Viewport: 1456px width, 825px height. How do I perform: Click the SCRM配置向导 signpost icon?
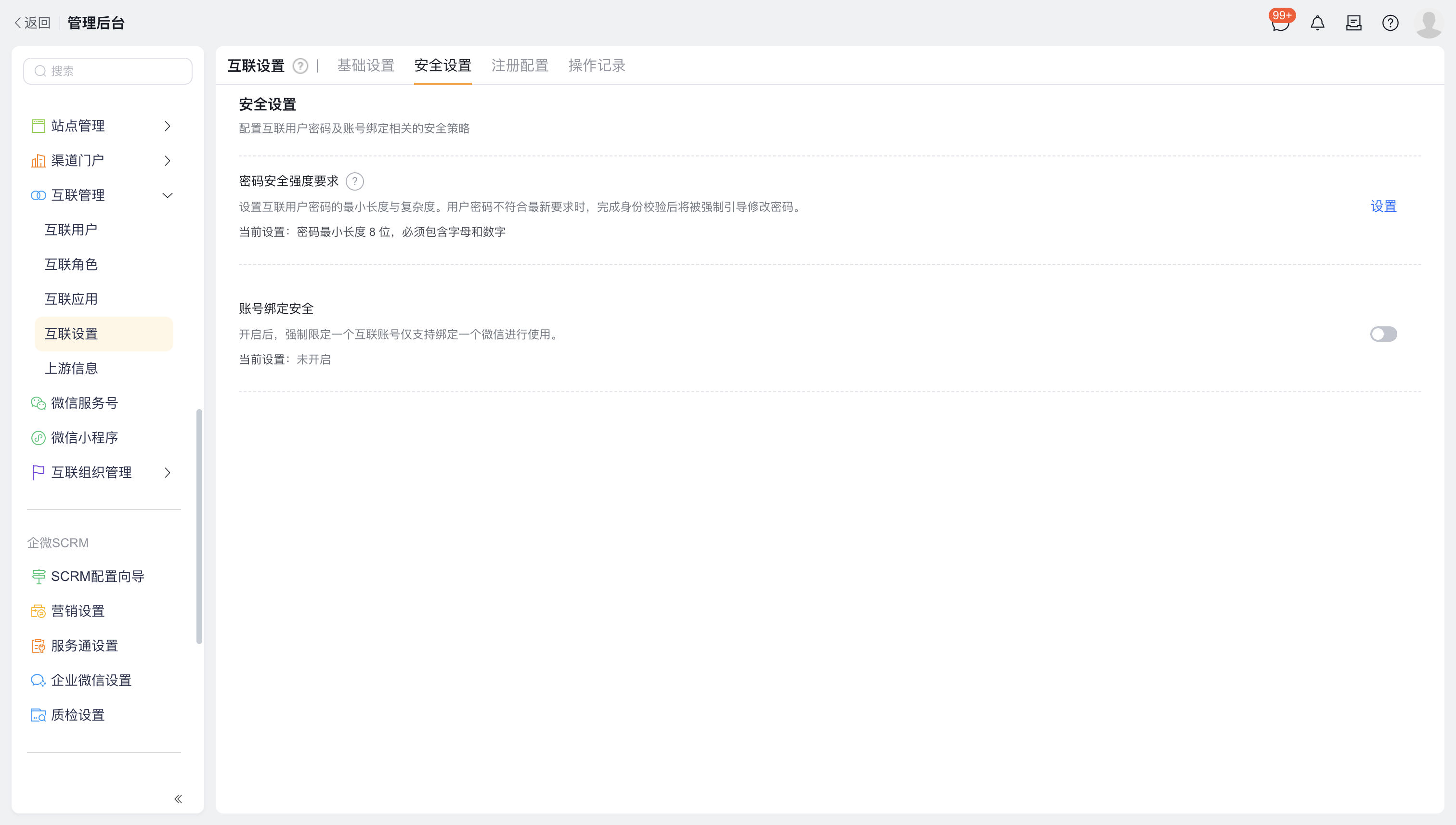click(x=38, y=577)
